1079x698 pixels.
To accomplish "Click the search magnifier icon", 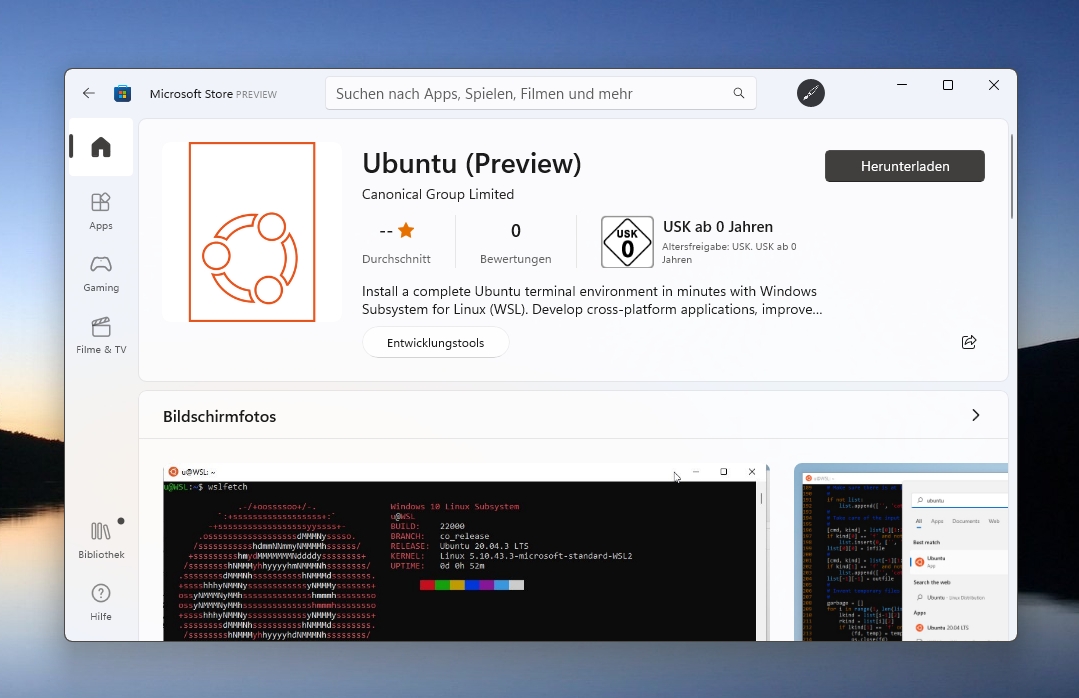I will [738, 93].
